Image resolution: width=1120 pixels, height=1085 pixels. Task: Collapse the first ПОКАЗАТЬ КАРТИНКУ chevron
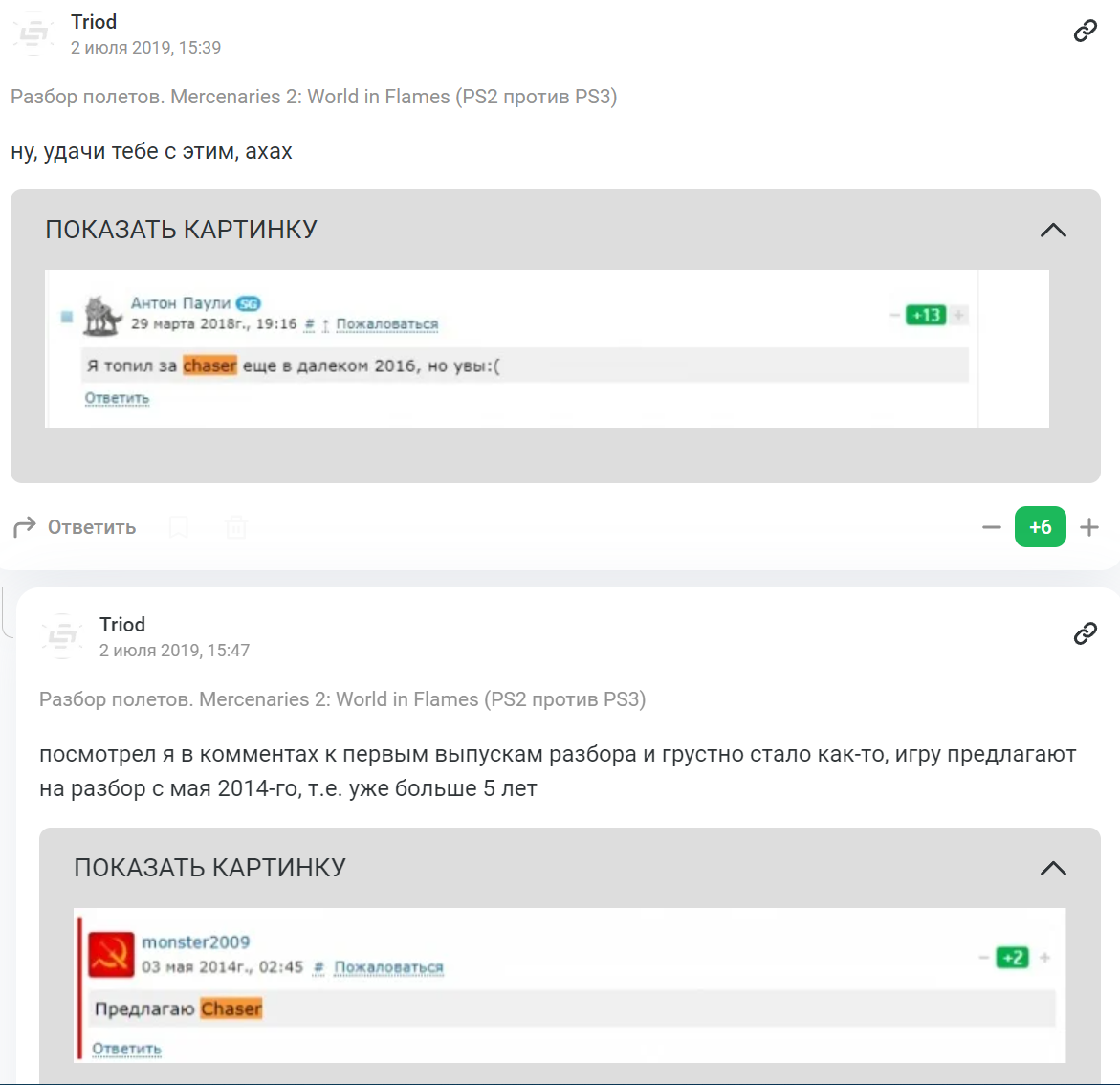[x=1054, y=231]
